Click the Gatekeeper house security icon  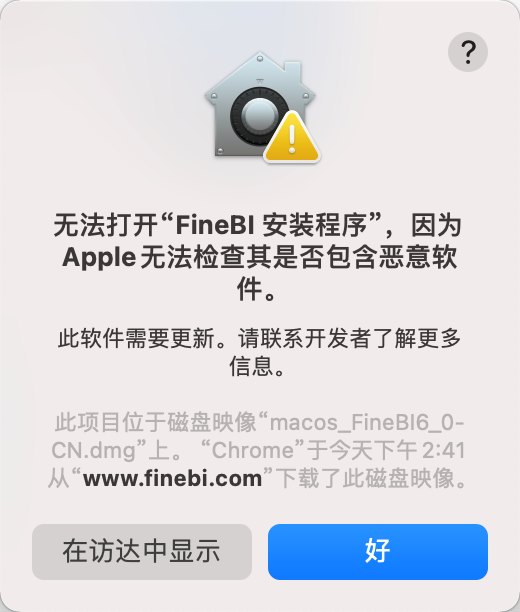click(262, 107)
